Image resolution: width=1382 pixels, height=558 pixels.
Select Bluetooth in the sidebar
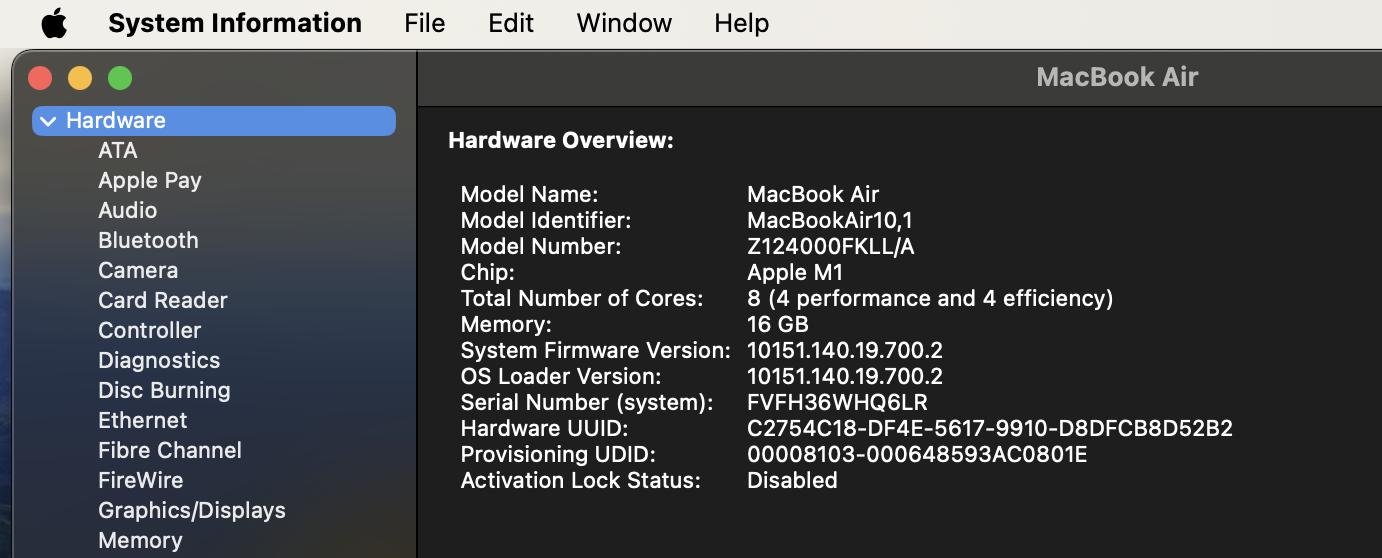coord(148,240)
